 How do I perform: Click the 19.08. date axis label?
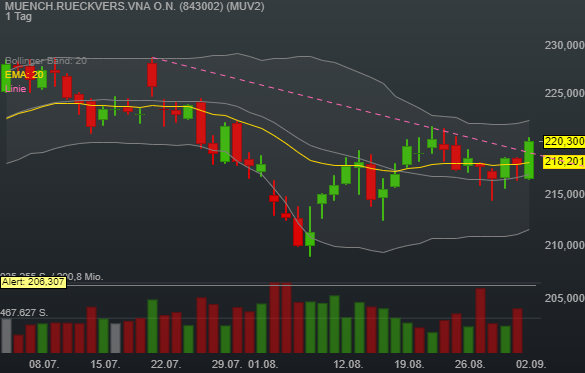pyautogui.click(x=409, y=364)
